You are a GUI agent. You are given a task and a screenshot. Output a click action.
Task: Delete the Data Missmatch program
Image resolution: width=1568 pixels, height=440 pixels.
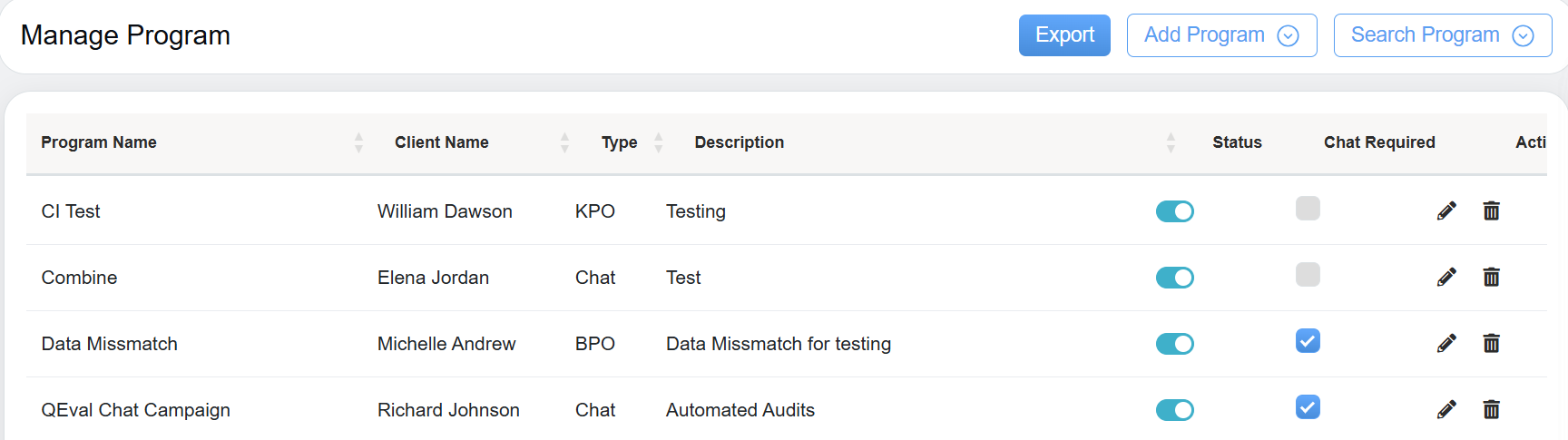tap(1491, 344)
